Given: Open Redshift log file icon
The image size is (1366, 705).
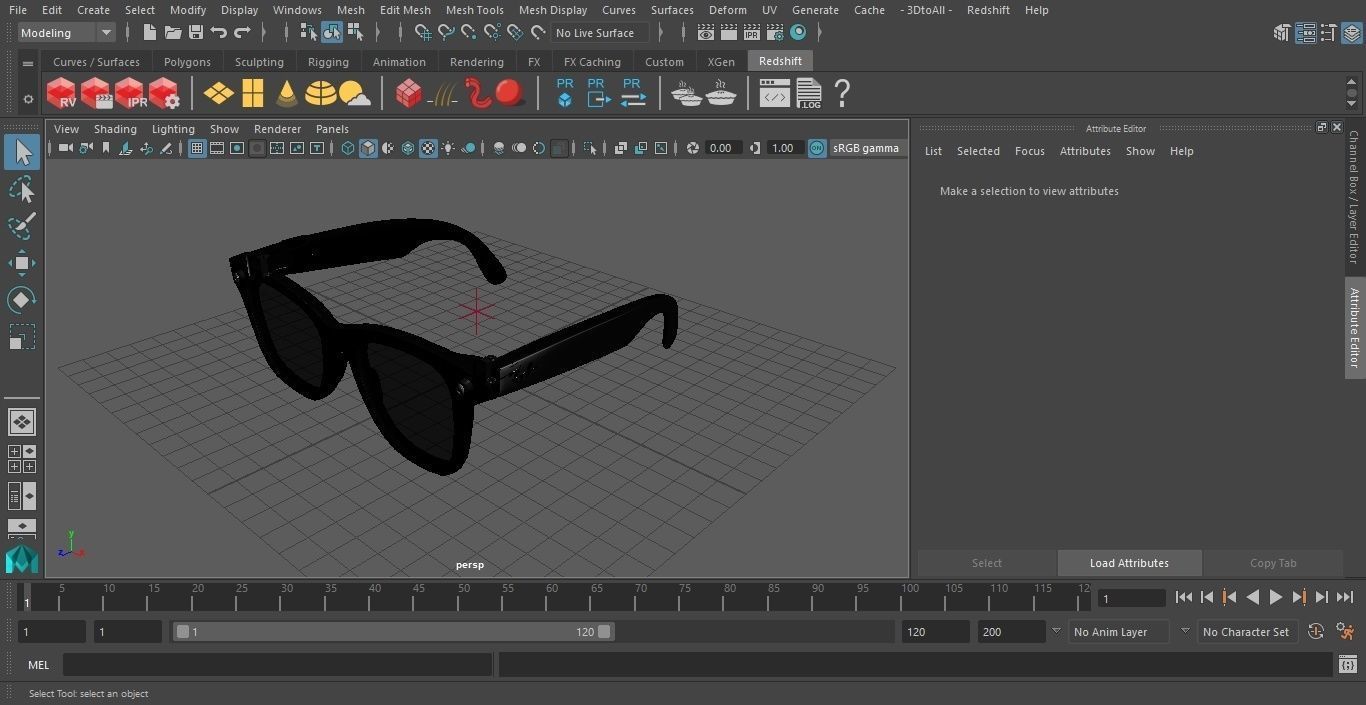Looking at the screenshot, I should (809, 94).
